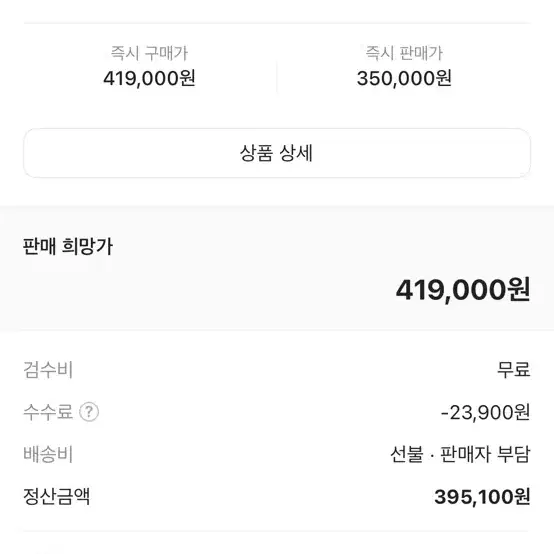Click the 판매 희망가 heading
Viewport: 554px width, 554px height.
(68, 246)
